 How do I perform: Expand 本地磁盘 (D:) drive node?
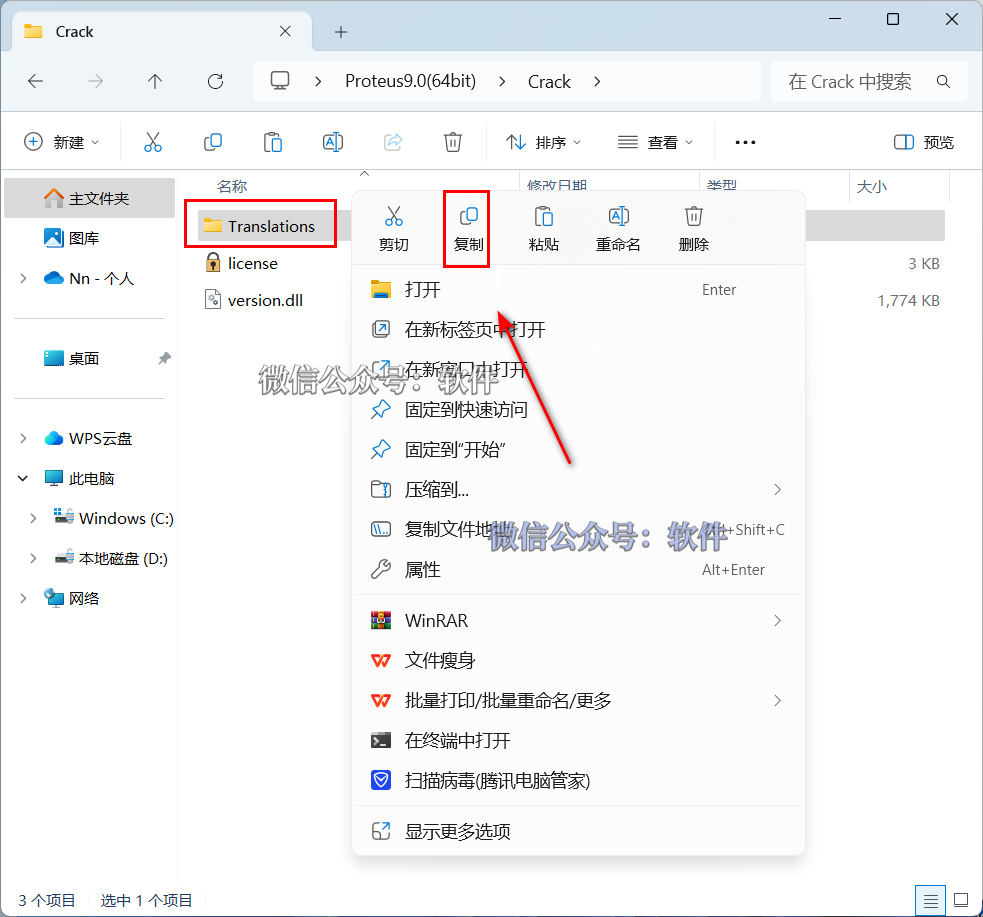point(33,558)
